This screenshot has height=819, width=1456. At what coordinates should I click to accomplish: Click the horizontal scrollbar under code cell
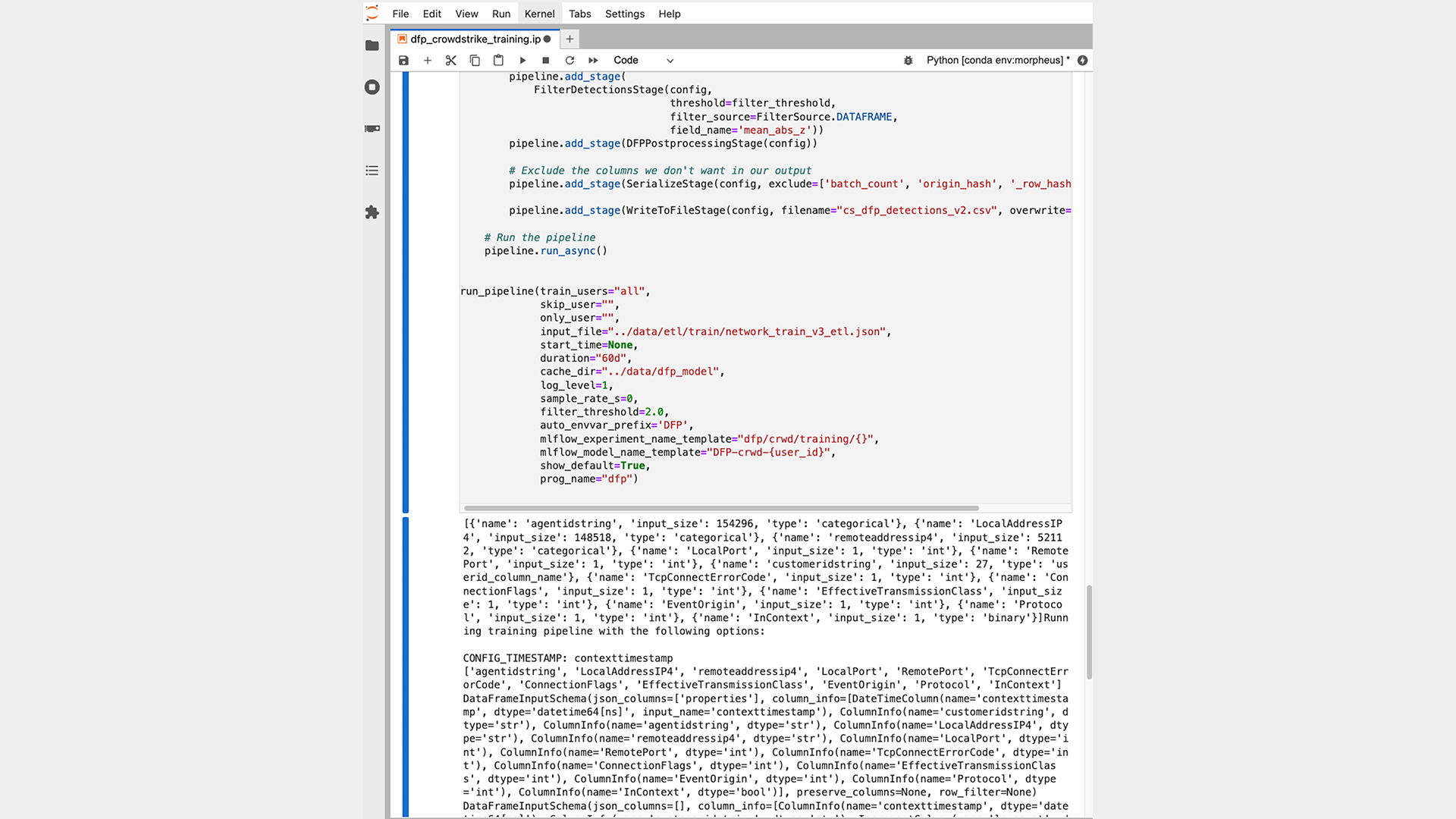coord(720,508)
